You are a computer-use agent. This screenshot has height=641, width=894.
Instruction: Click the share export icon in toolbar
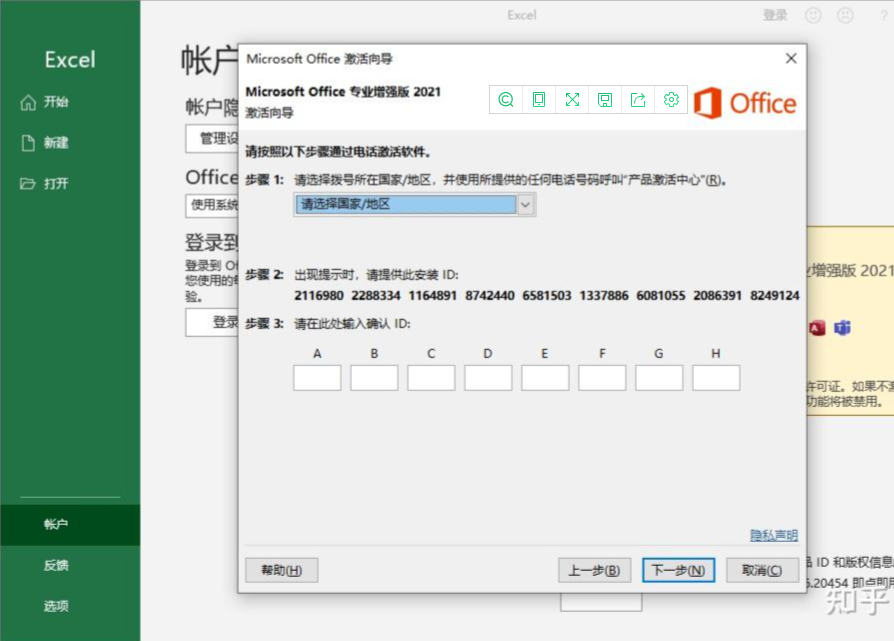pos(638,100)
